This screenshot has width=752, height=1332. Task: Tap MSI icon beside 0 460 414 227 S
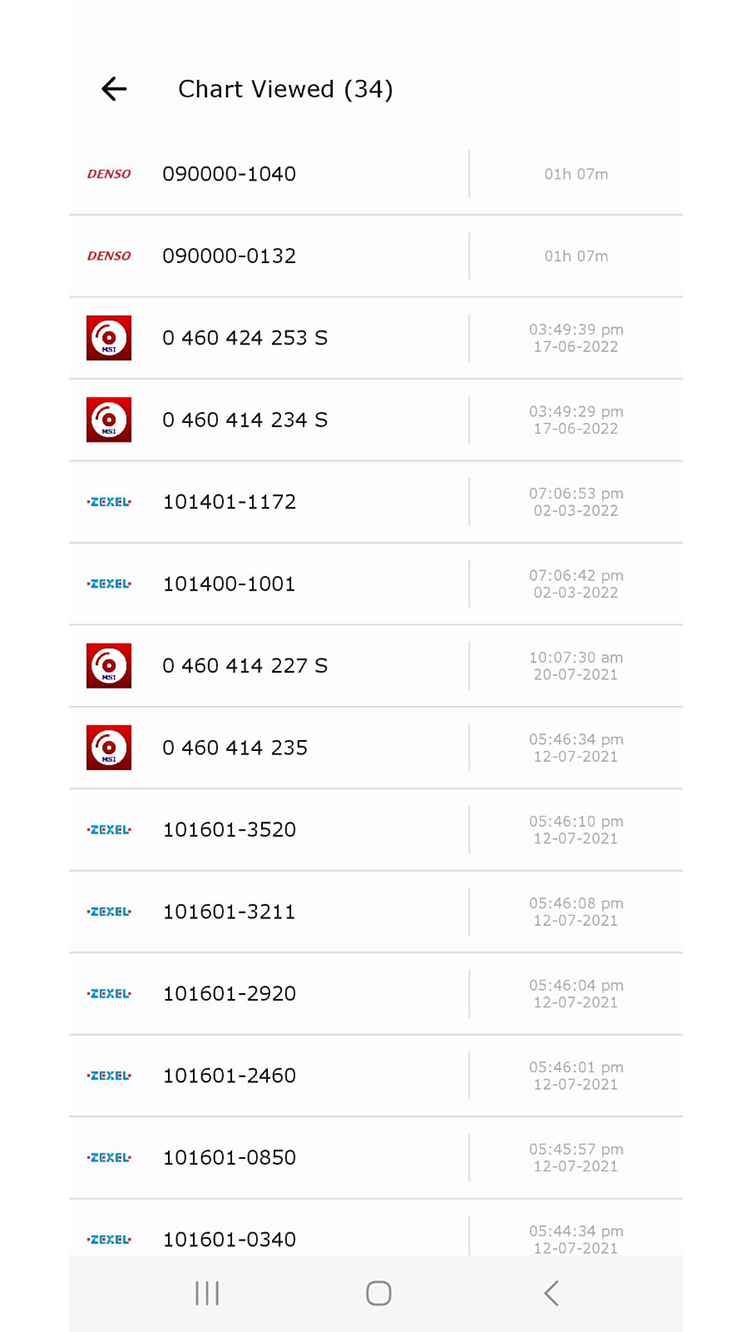(109, 666)
